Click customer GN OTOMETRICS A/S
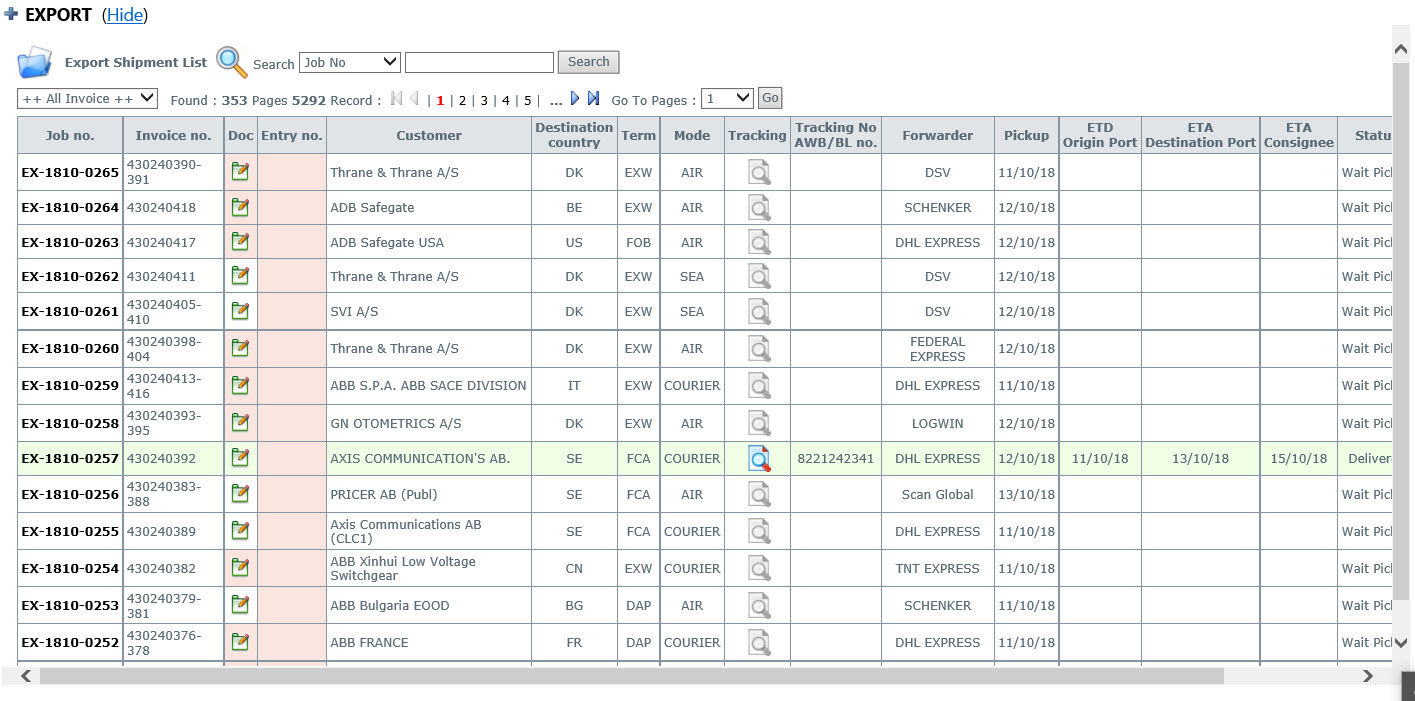The width and height of the screenshot is (1415, 701). pyautogui.click(x=396, y=424)
